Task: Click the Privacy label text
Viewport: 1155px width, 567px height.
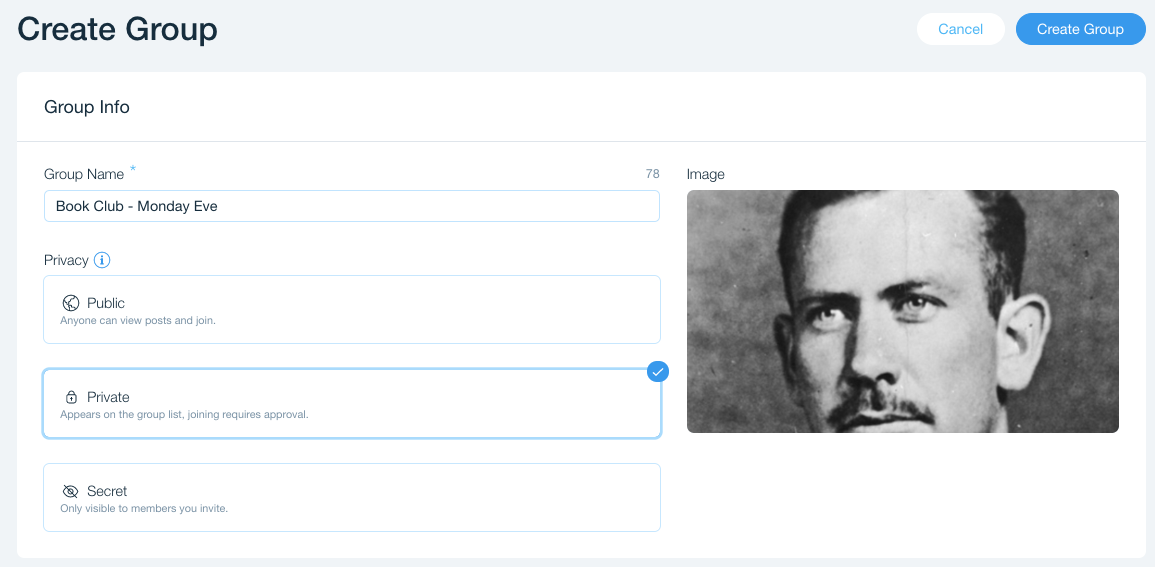Action: pyautogui.click(x=66, y=260)
